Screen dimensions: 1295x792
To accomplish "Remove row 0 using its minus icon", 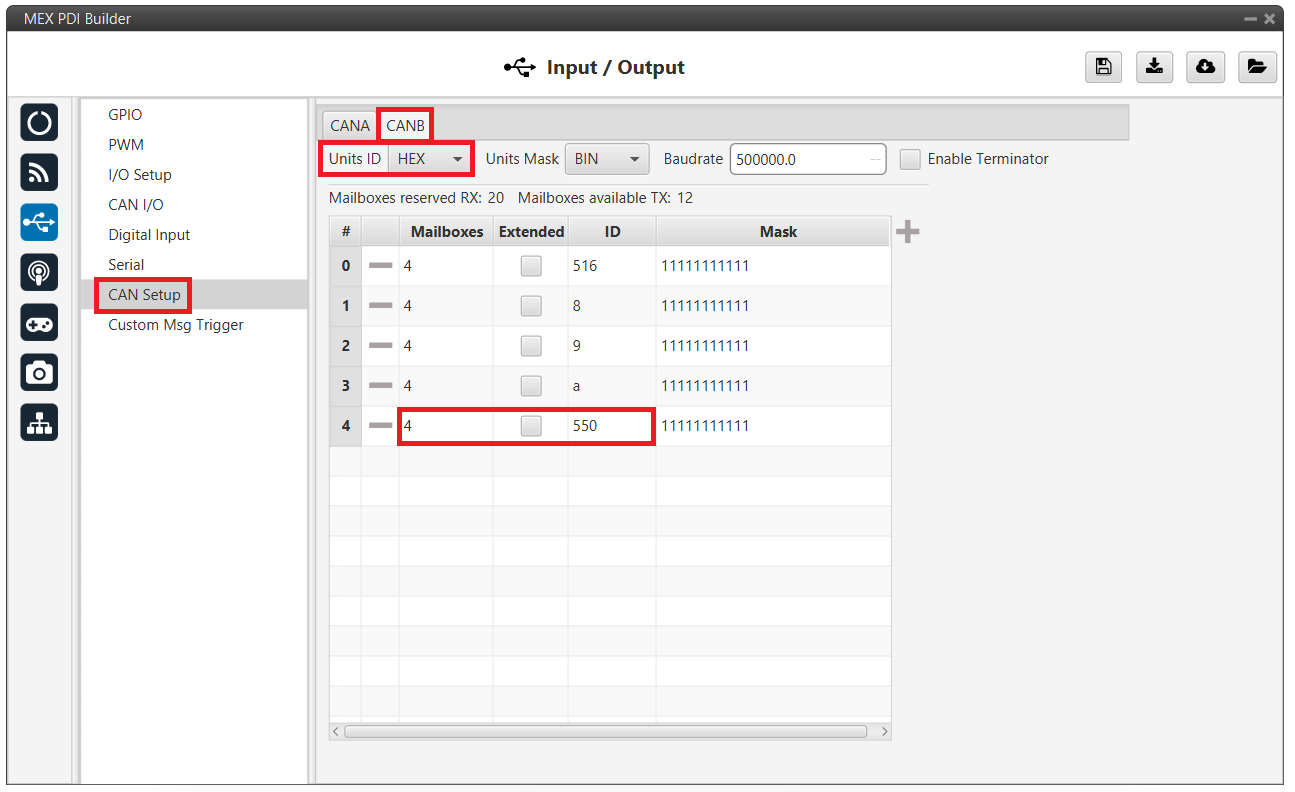I will [x=380, y=266].
